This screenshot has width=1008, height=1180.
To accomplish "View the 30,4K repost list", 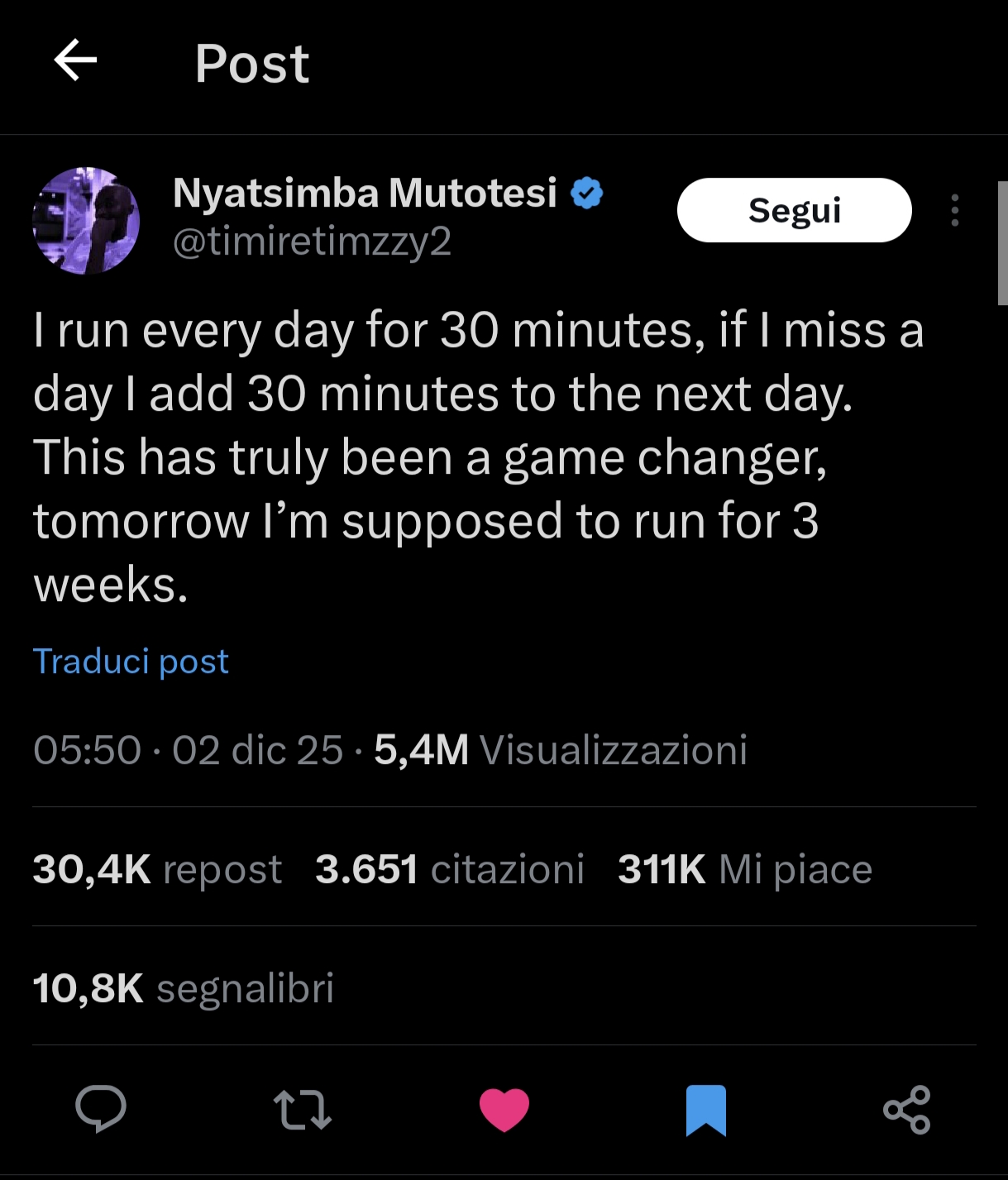I will click(157, 869).
